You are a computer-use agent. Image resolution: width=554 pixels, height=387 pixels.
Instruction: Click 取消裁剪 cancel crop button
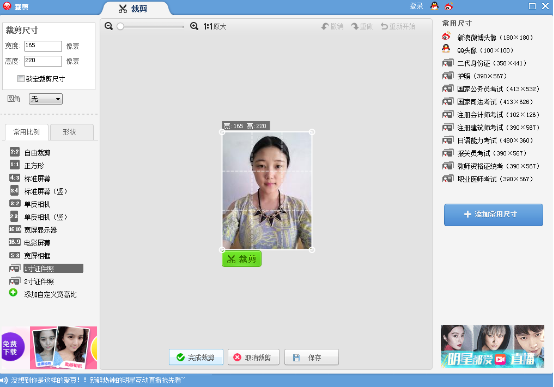(x=254, y=357)
